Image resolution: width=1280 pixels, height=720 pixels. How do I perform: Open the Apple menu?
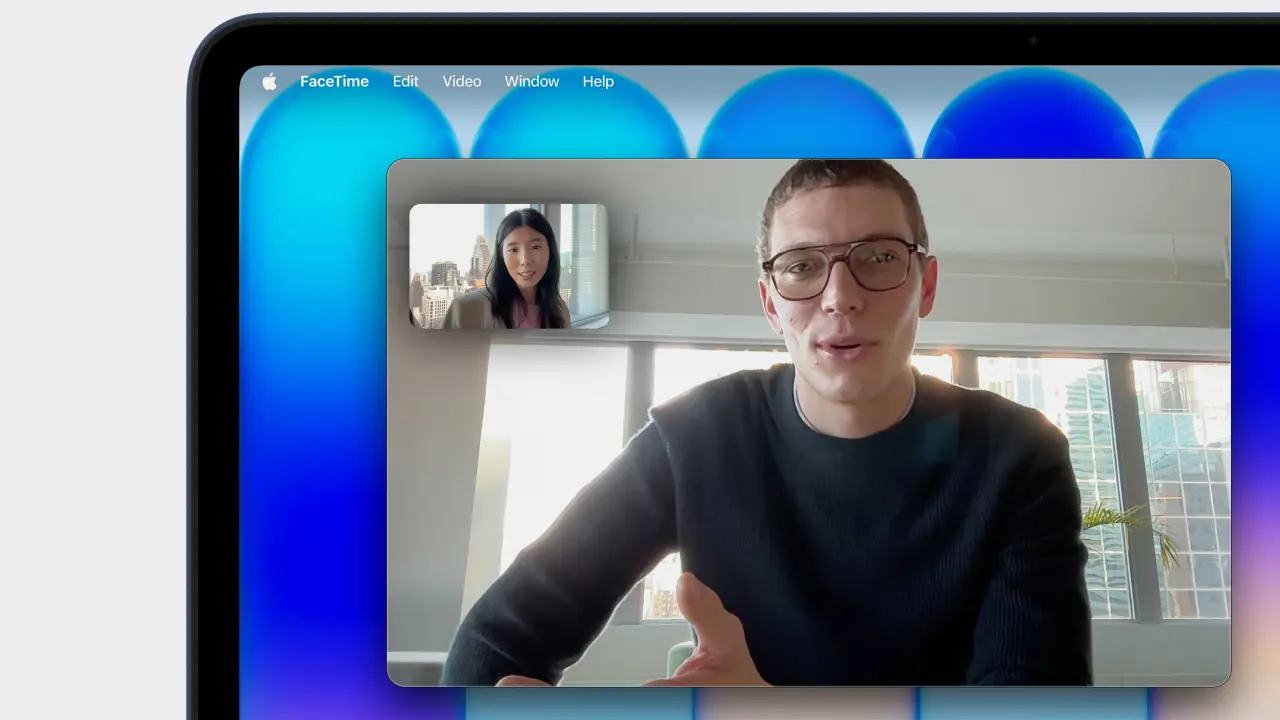269,82
